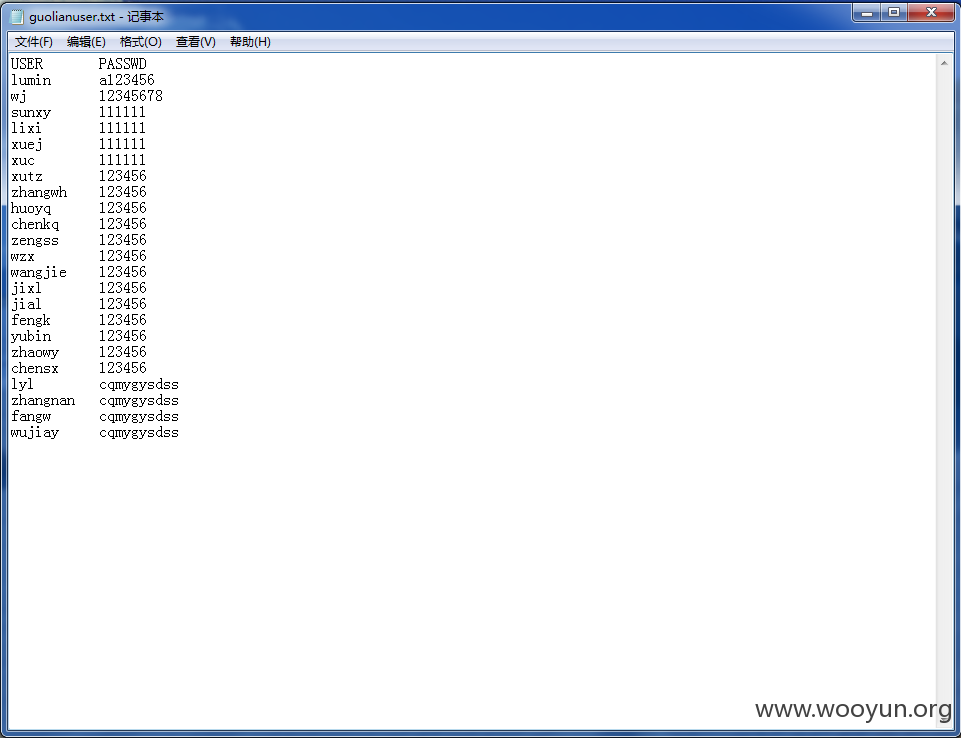Click 123456 in the zengss row
The image size is (961, 738).
[x=123, y=240]
